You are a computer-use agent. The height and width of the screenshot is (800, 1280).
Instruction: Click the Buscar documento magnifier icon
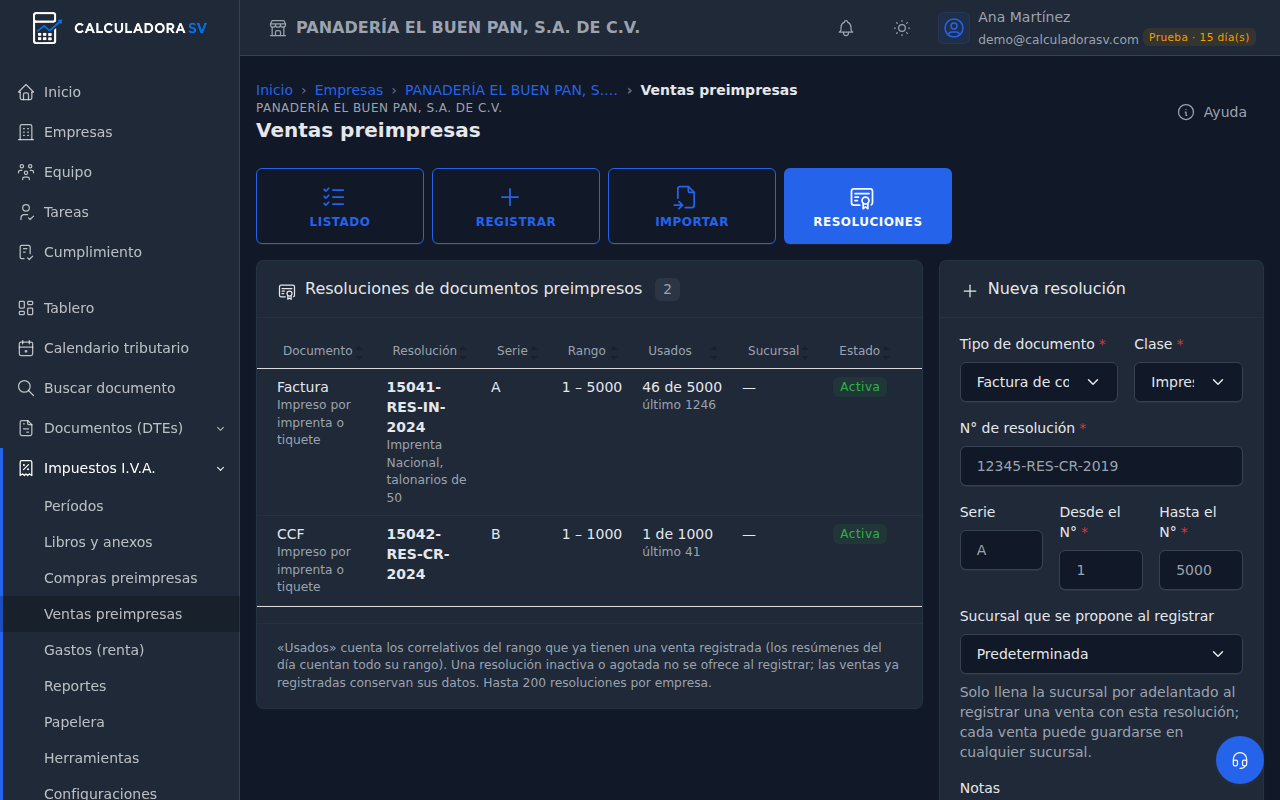[x=26, y=388]
